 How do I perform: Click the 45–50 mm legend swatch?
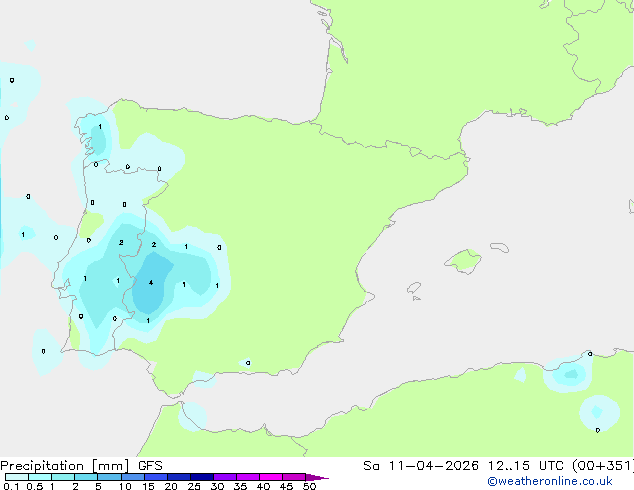coord(294,477)
